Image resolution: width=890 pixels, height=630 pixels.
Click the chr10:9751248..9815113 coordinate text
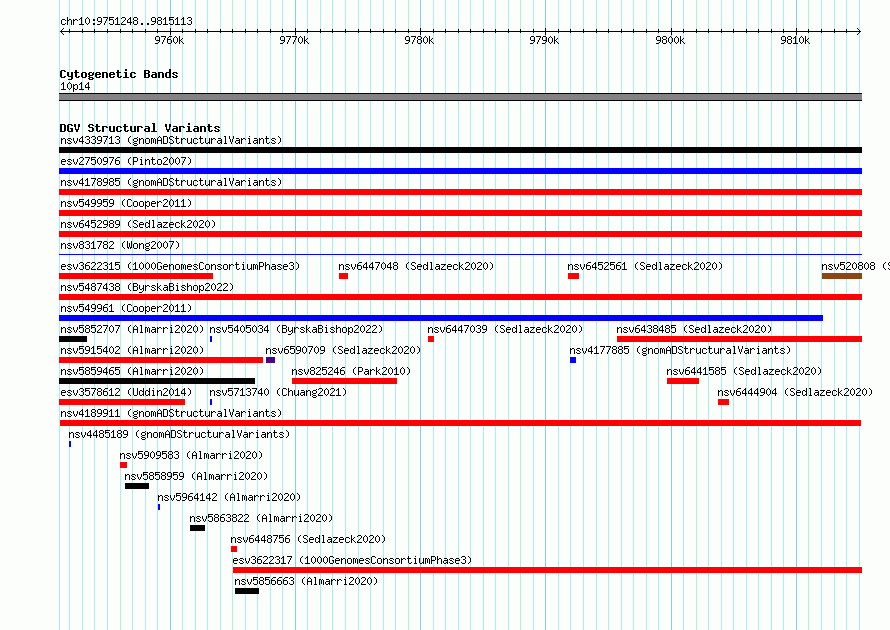click(126, 22)
